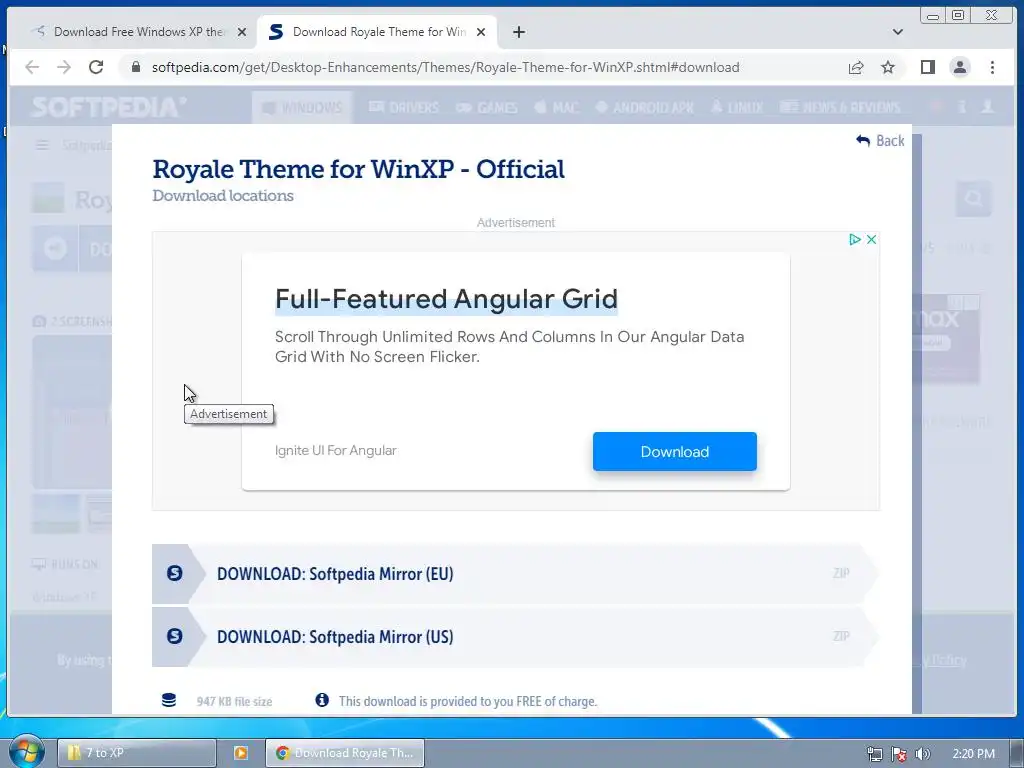Image resolution: width=1024 pixels, height=768 pixels.
Task: Click the address bar URL
Action: tap(445, 67)
